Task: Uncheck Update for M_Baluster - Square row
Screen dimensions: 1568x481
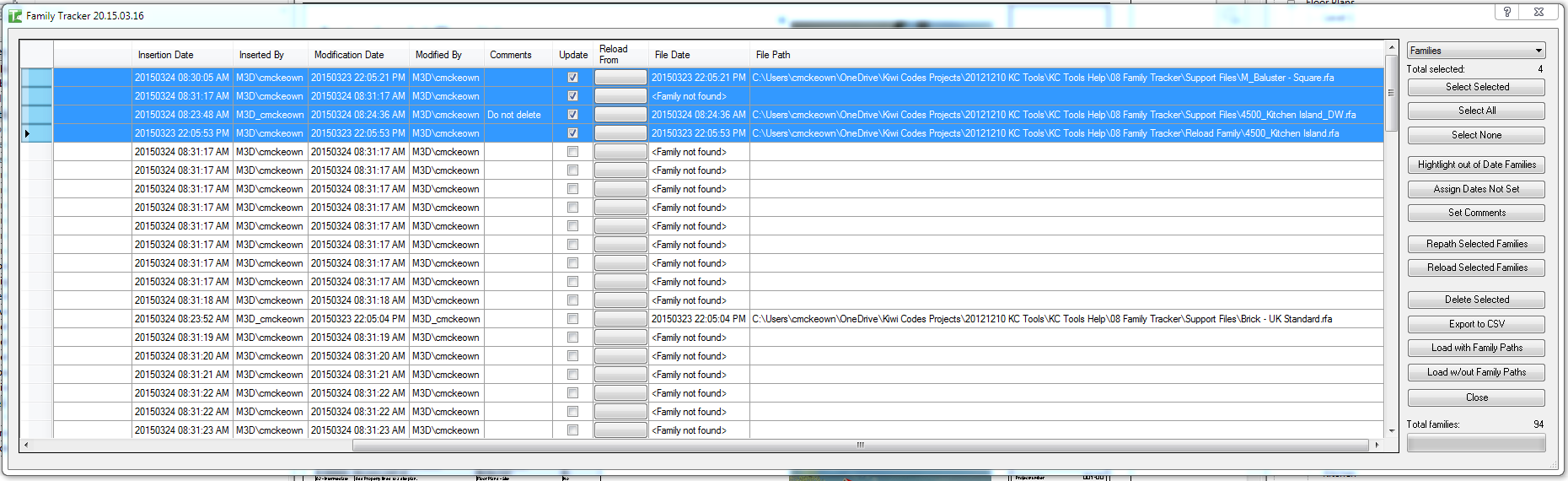Action: point(573,78)
